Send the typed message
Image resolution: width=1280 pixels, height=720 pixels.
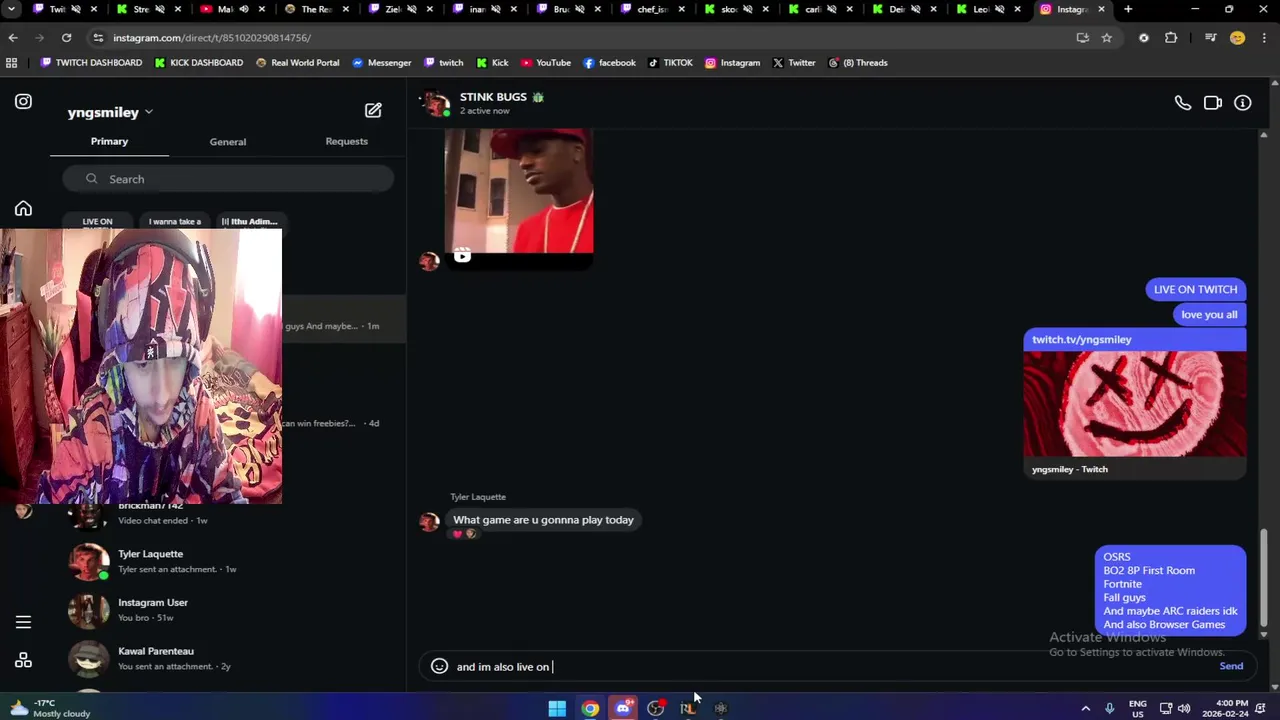pos(1231,666)
